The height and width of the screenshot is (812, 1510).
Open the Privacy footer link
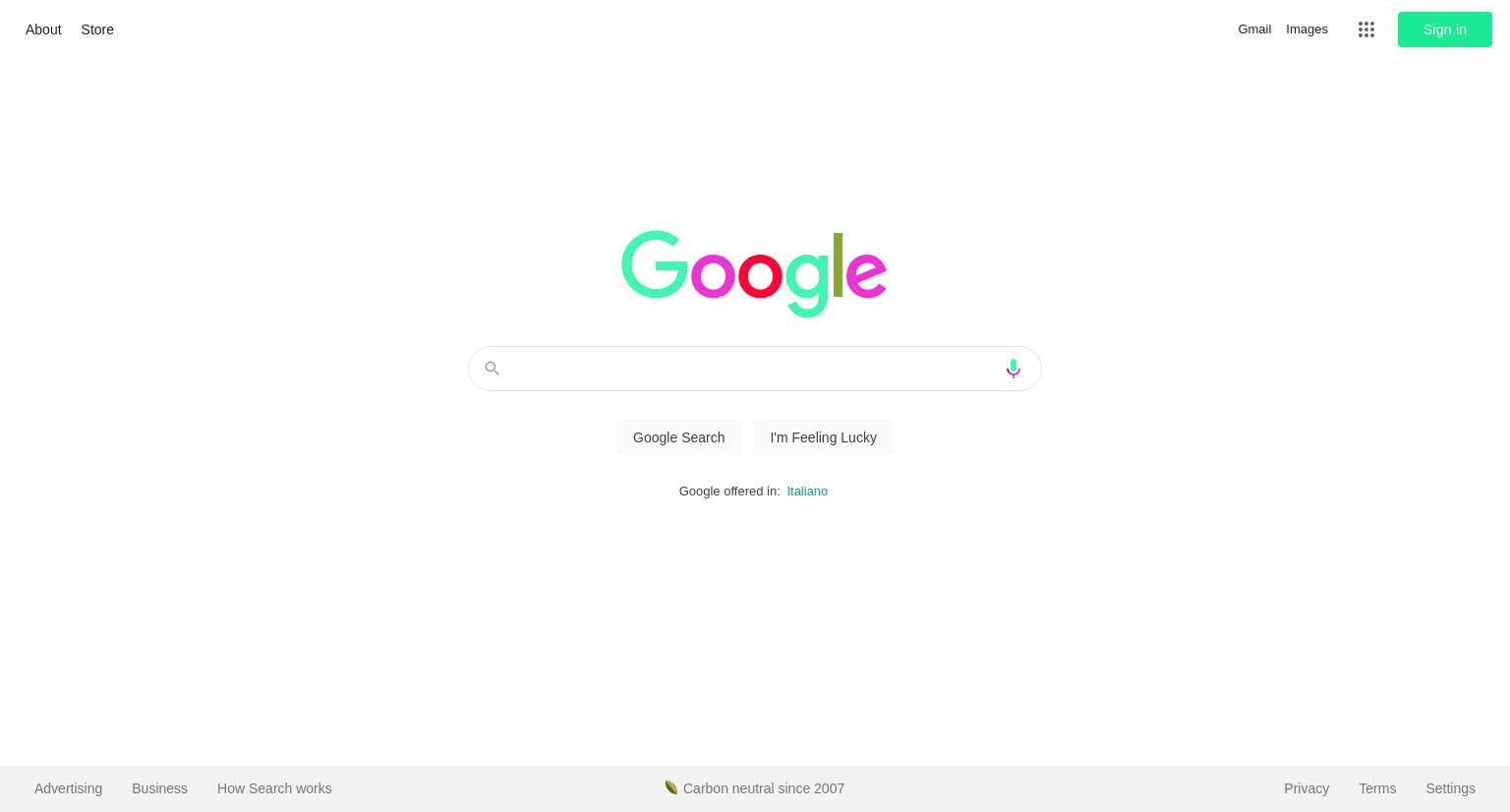point(1307,788)
